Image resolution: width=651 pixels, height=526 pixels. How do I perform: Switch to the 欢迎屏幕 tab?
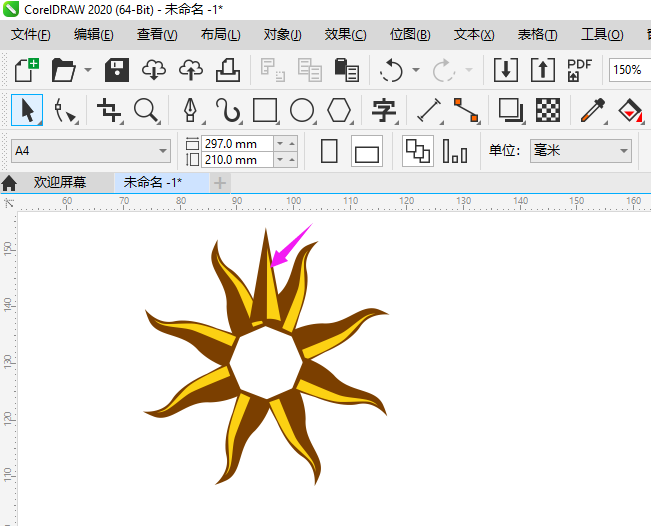60,182
